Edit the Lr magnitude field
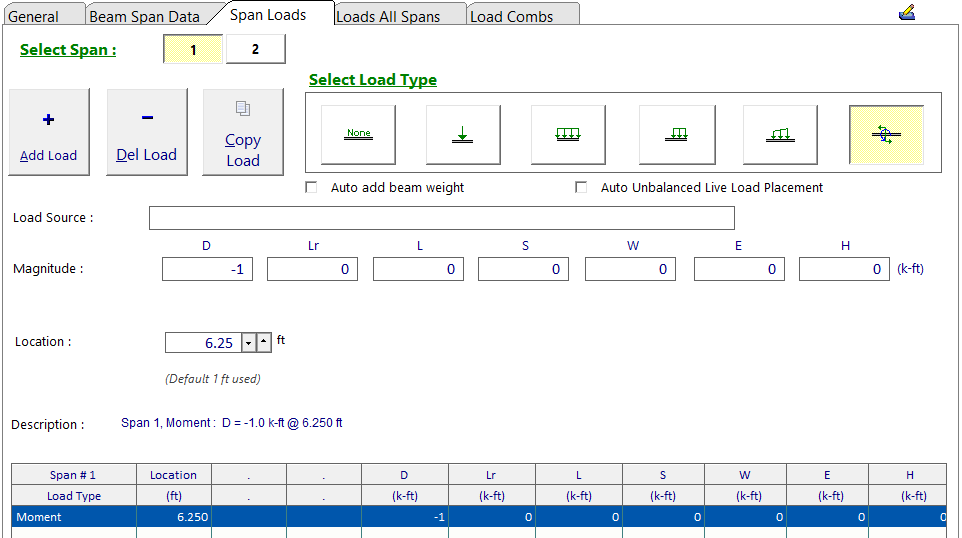Viewport: 962px width, 538px height. pyautogui.click(x=312, y=269)
